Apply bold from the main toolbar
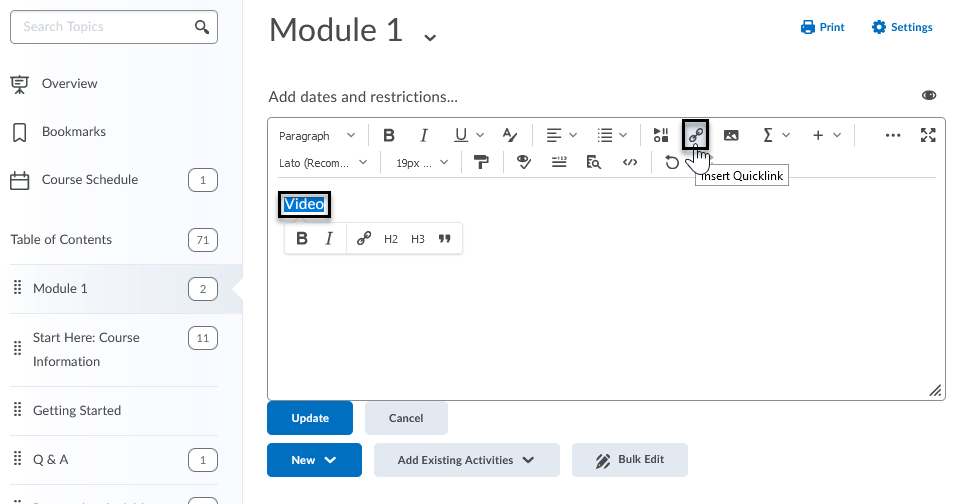Image resolution: width=976 pixels, height=504 pixels. pos(389,135)
